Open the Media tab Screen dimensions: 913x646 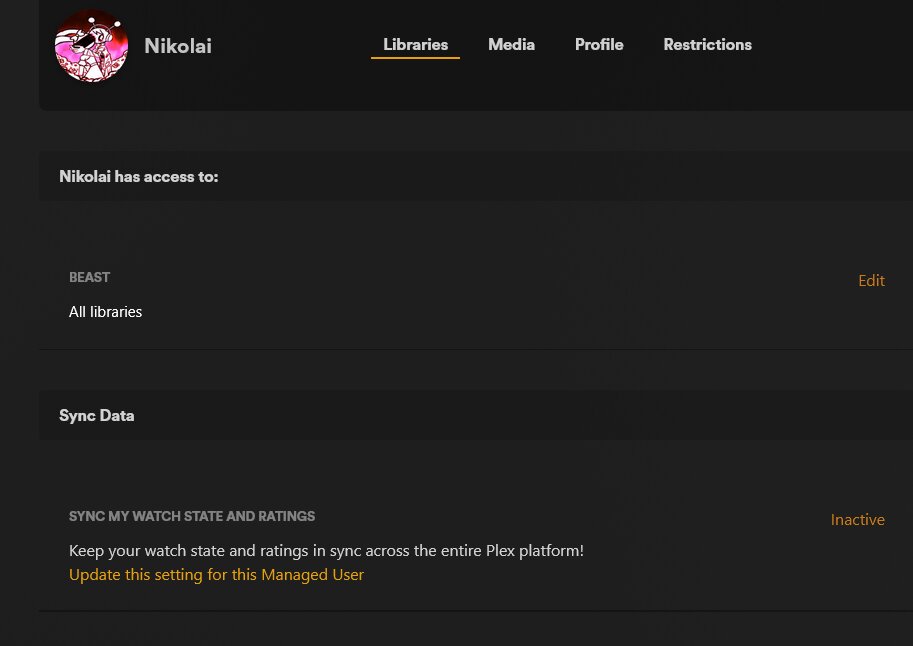click(511, 44)
